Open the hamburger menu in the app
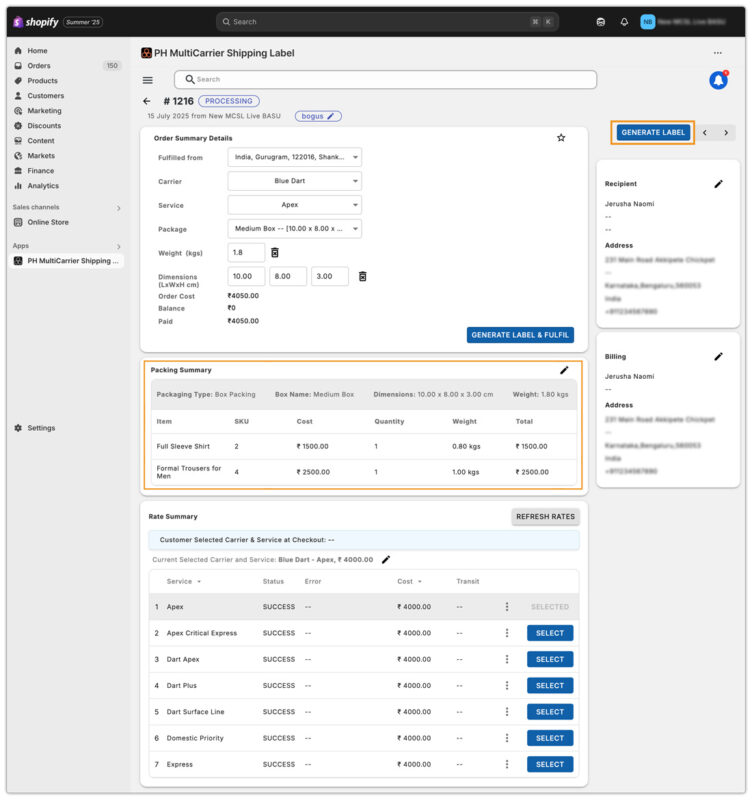The width and height of the screenshot is (752, 800). pos(147,80)
